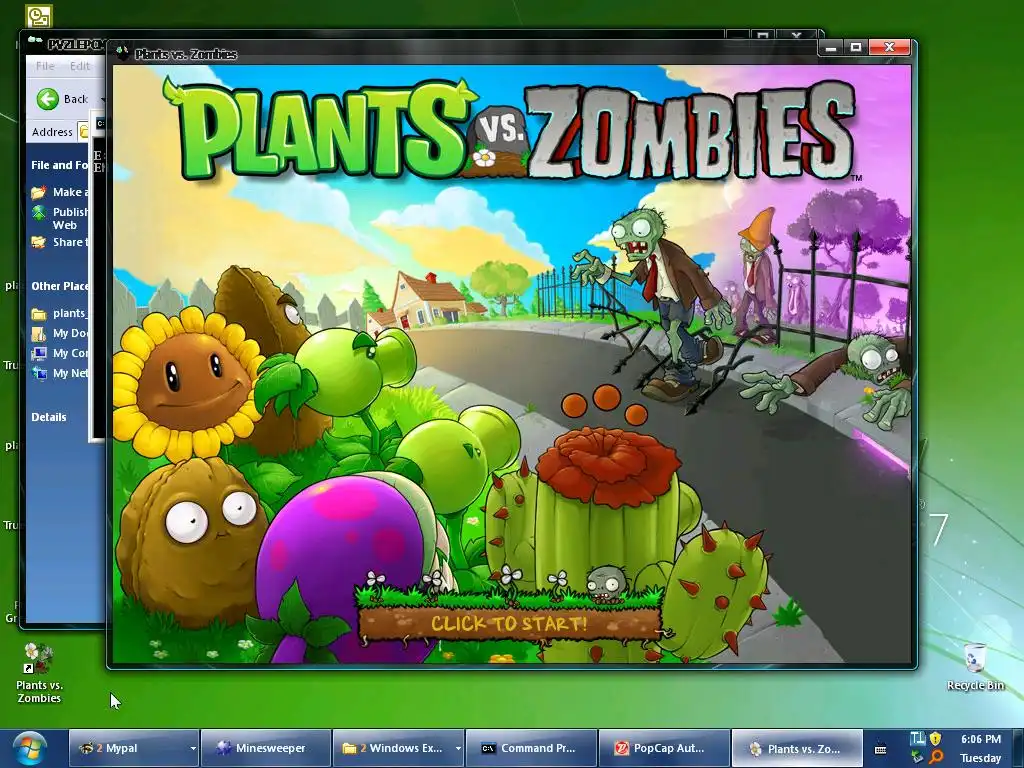
Task: Select the Plants vs. Zombies desktop shortcut
Action: click(x=39, y=673)
